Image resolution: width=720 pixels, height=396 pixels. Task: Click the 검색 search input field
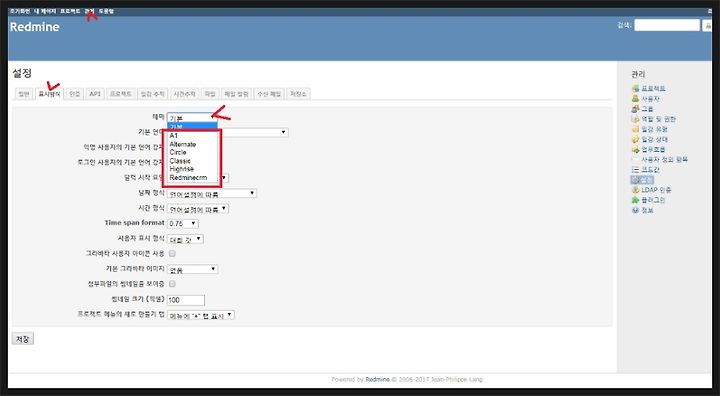[x=667, y=25]
